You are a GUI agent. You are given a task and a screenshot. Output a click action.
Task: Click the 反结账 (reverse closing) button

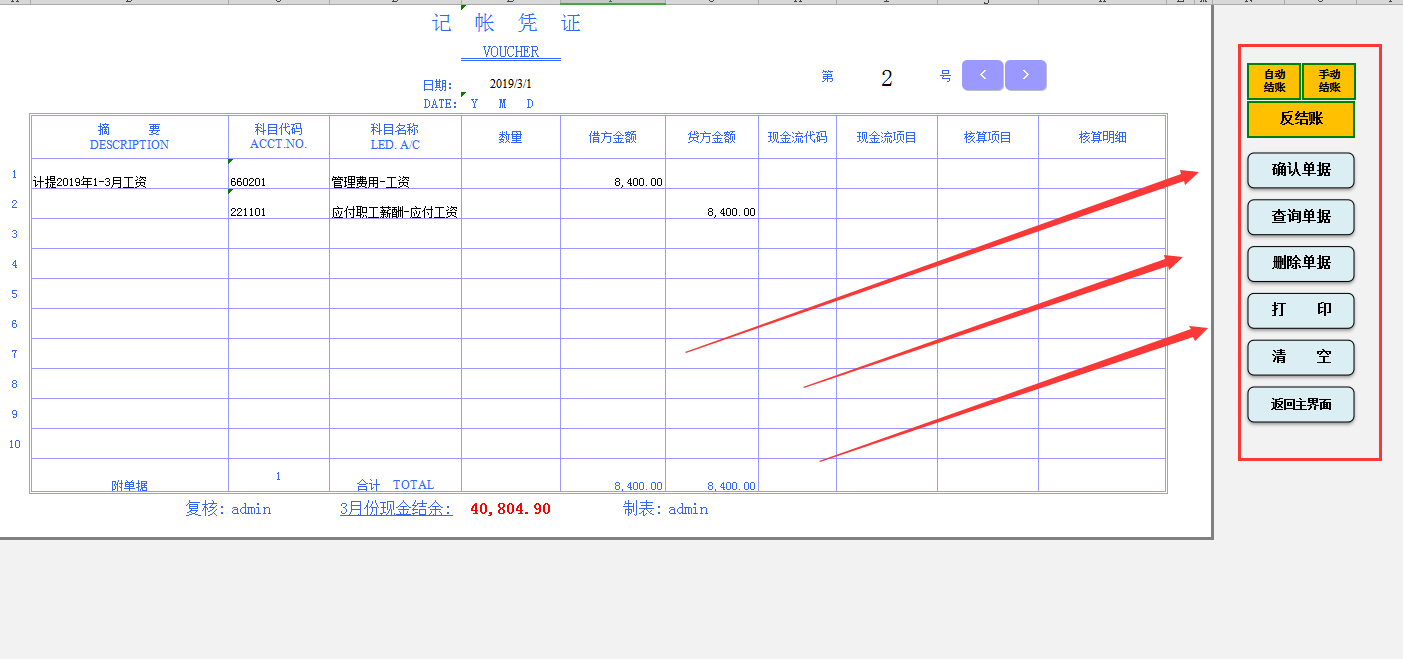1301,119
